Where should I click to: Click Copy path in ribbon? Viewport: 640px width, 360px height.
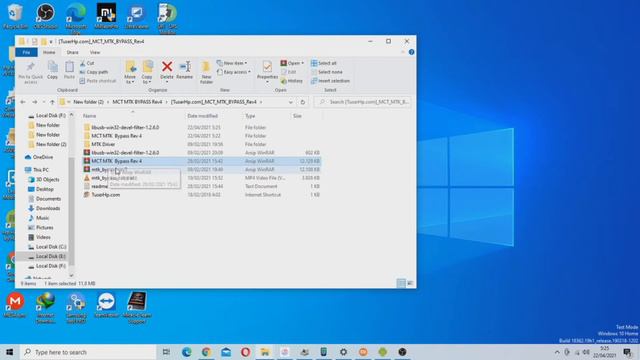point(94,72)
